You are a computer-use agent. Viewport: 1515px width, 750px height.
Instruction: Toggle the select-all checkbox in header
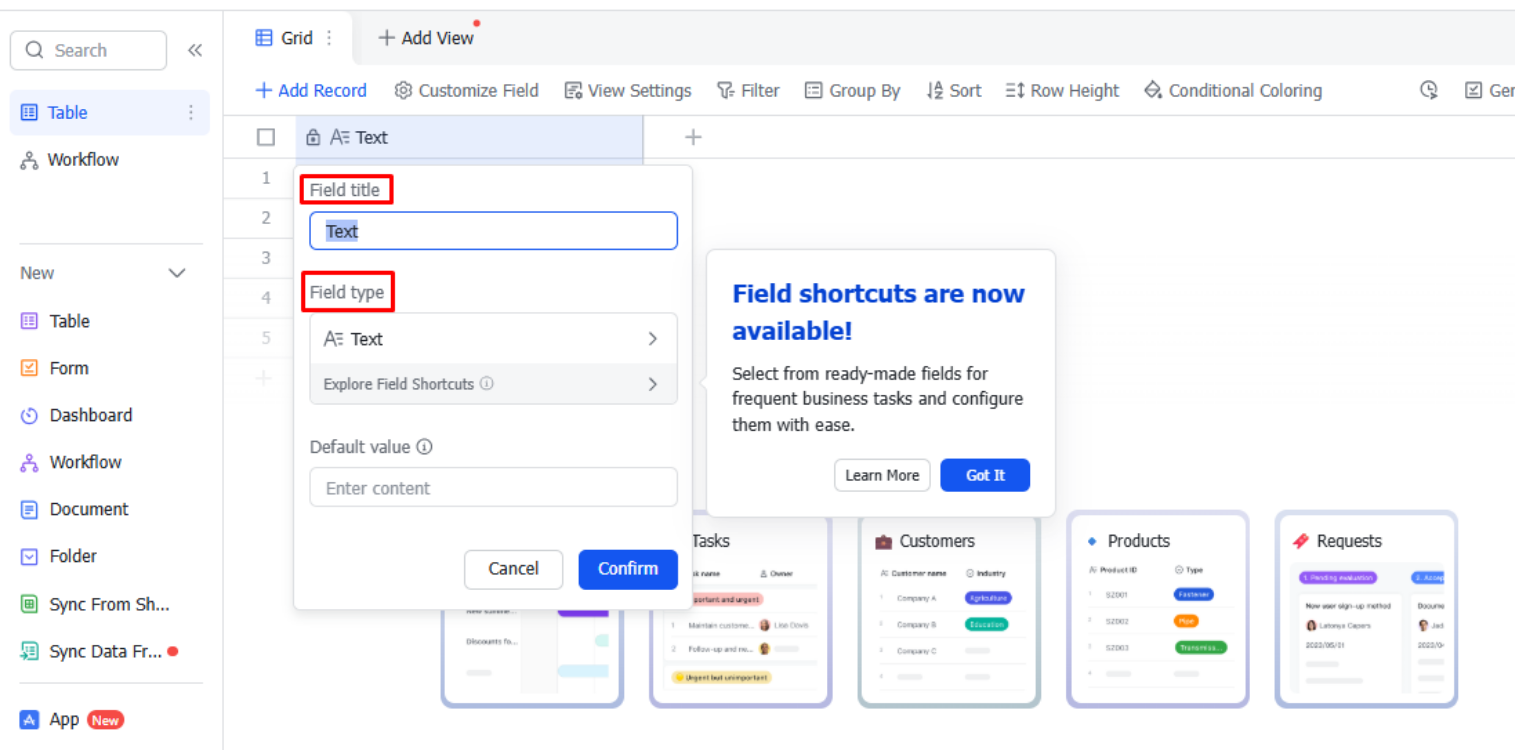point(266,138)
